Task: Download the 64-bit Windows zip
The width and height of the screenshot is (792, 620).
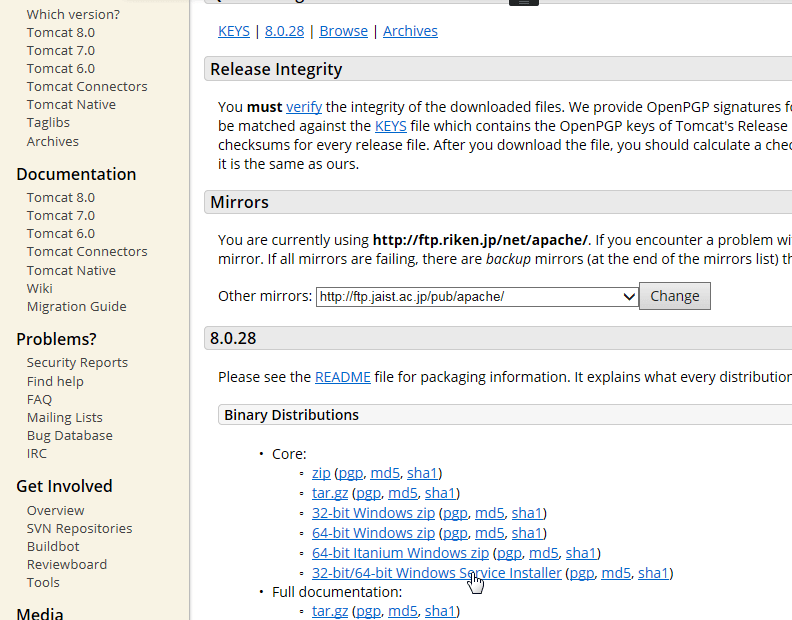Action: 373,533
